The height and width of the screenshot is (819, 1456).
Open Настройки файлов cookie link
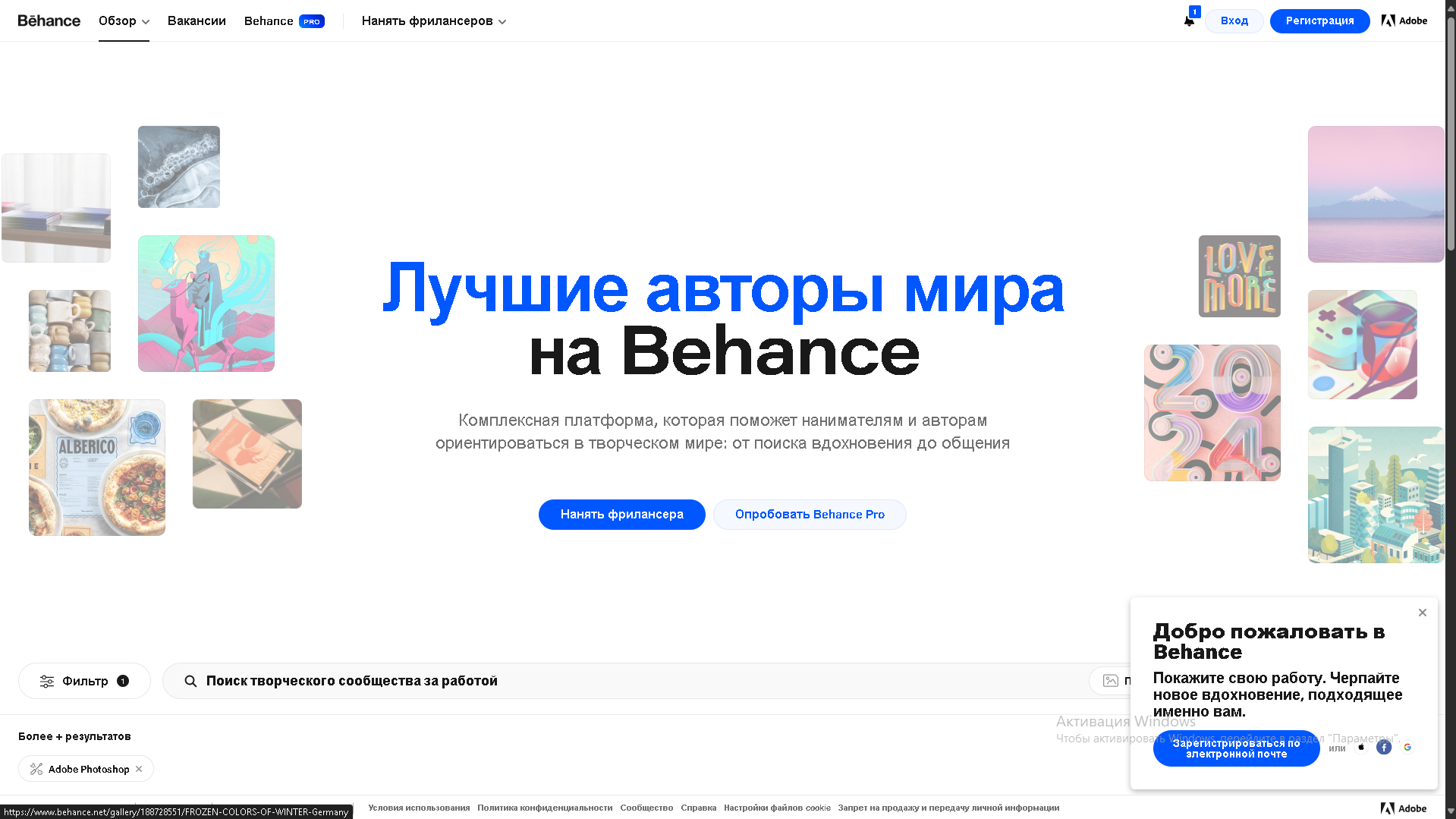777,808
